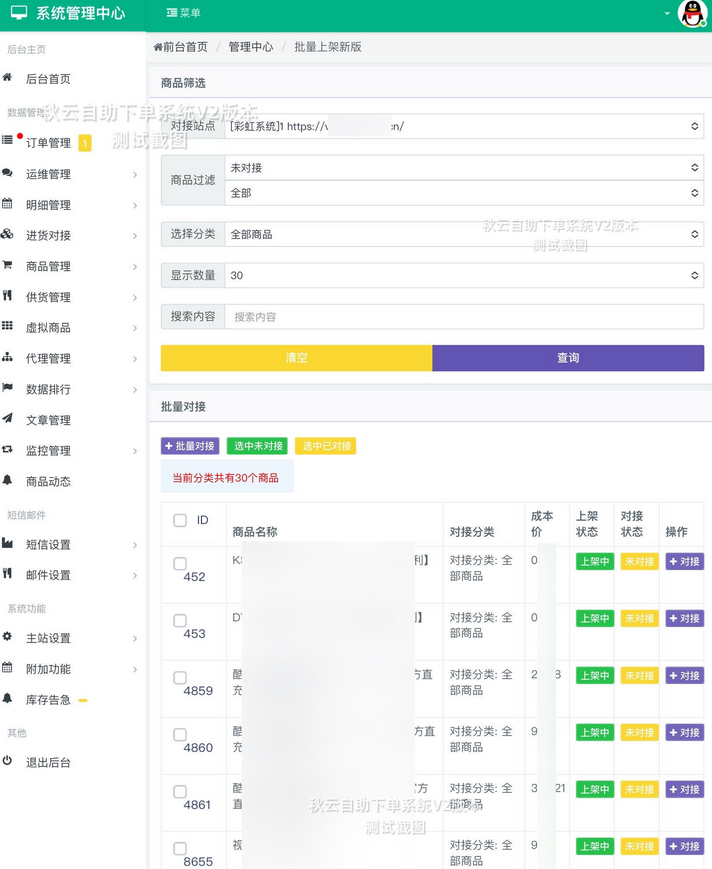Click the calendar icon for 附加功能
This screenshot has width=712, height=869.
[7, 667]
